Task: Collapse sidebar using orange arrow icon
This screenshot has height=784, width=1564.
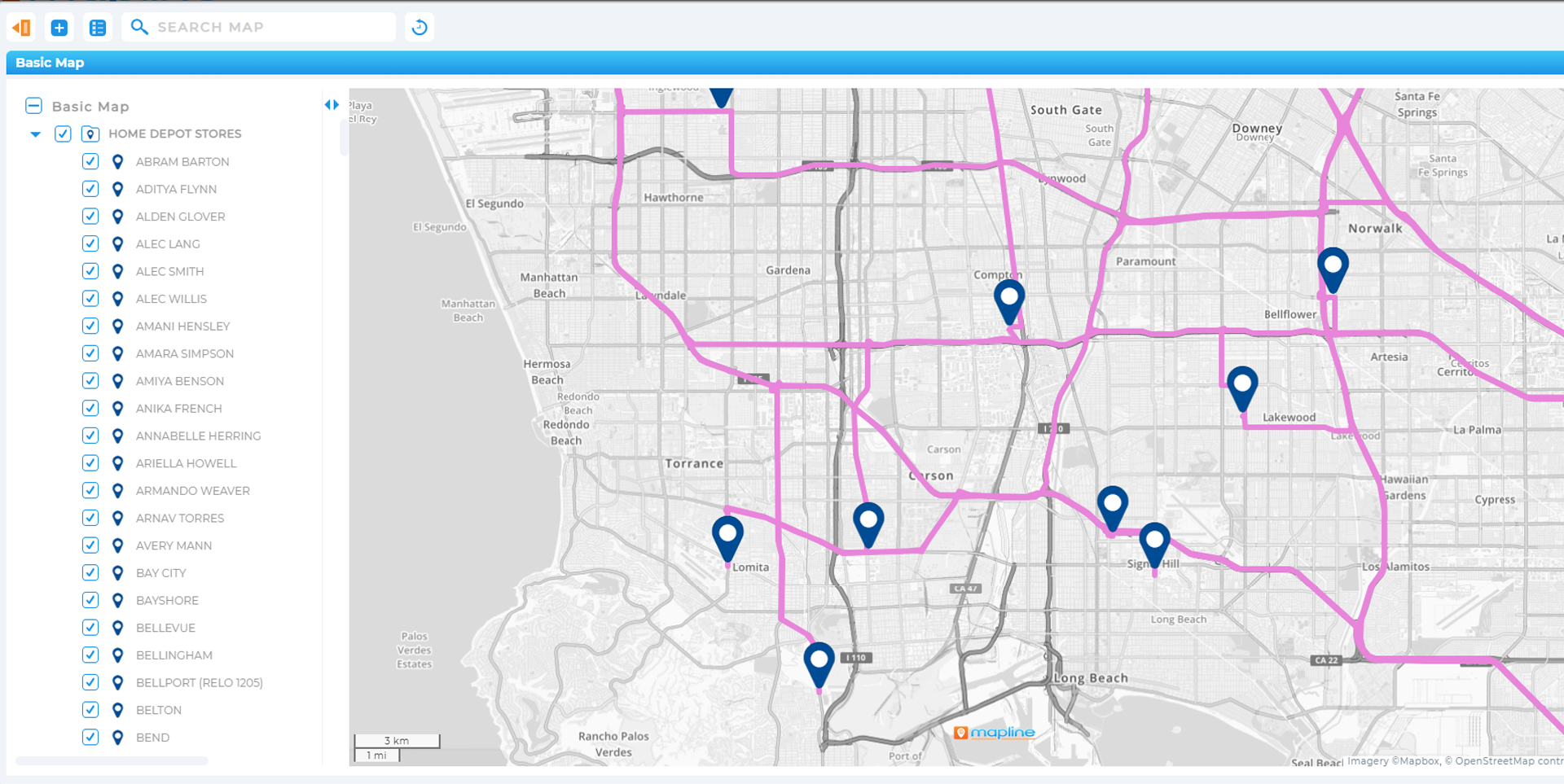Action: [x=22, y=28]
